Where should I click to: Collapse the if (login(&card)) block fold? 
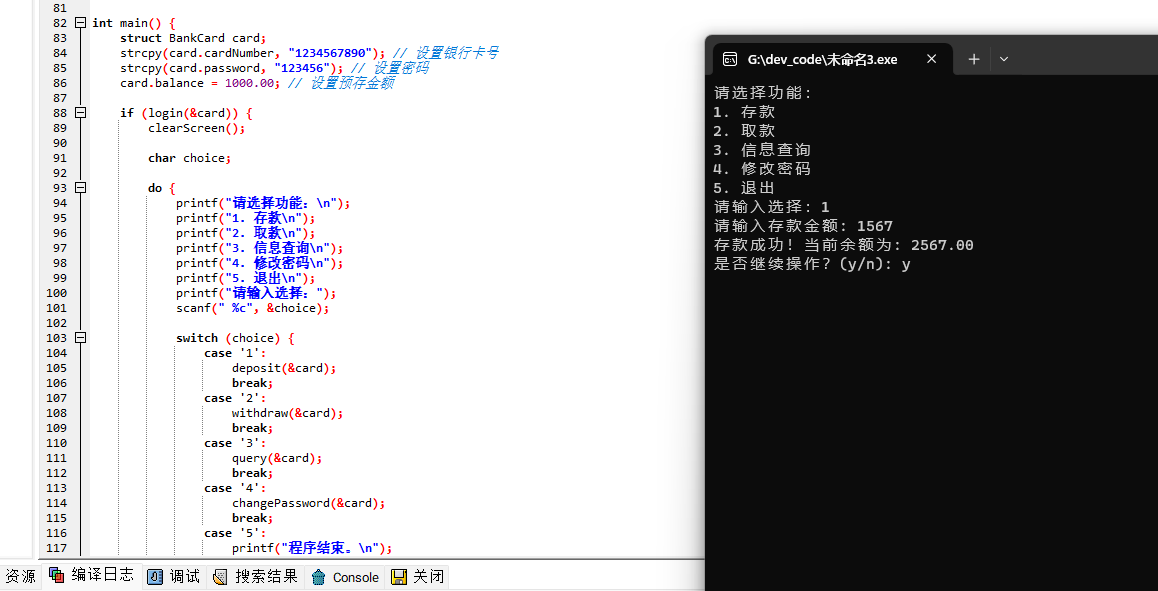80,113
